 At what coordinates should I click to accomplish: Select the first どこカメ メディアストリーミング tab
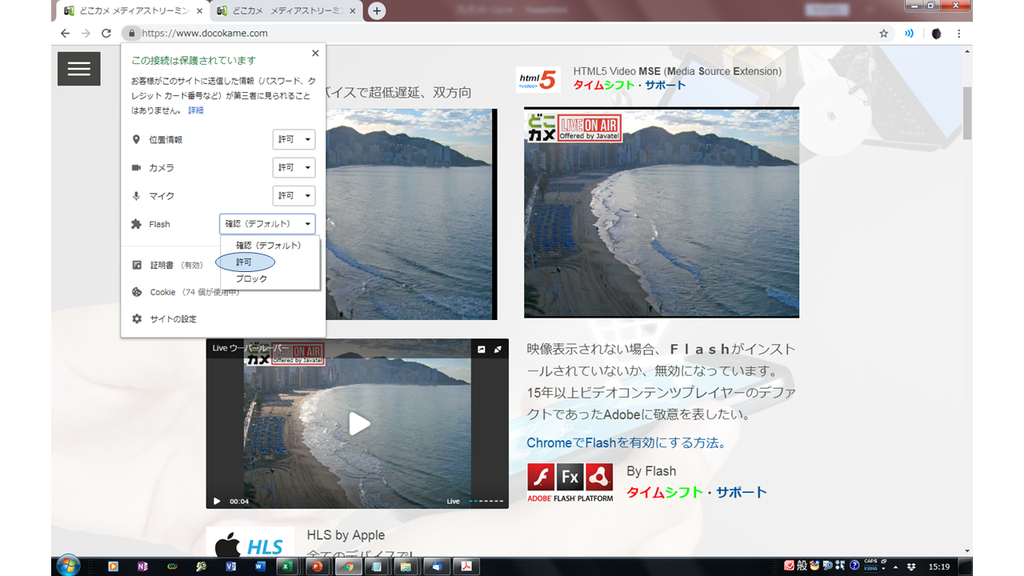tap(133, 11)
